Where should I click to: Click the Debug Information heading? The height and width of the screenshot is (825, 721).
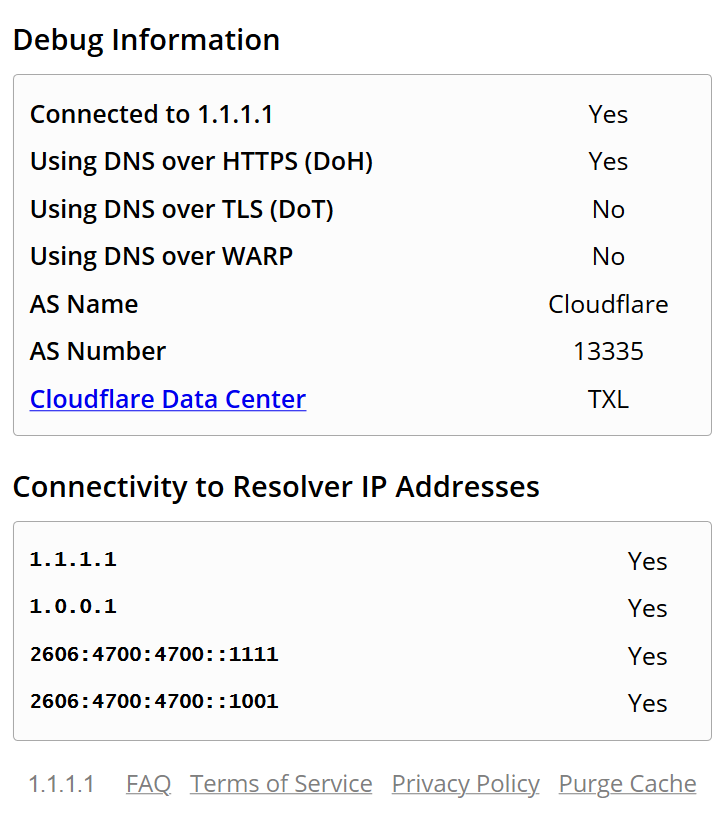146,40
